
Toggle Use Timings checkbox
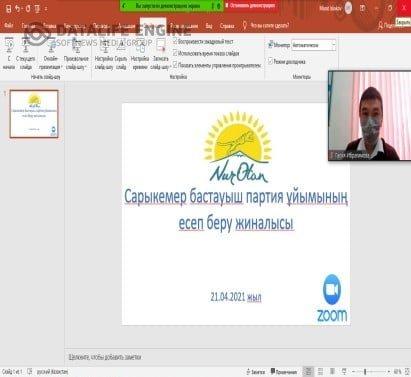175,53
